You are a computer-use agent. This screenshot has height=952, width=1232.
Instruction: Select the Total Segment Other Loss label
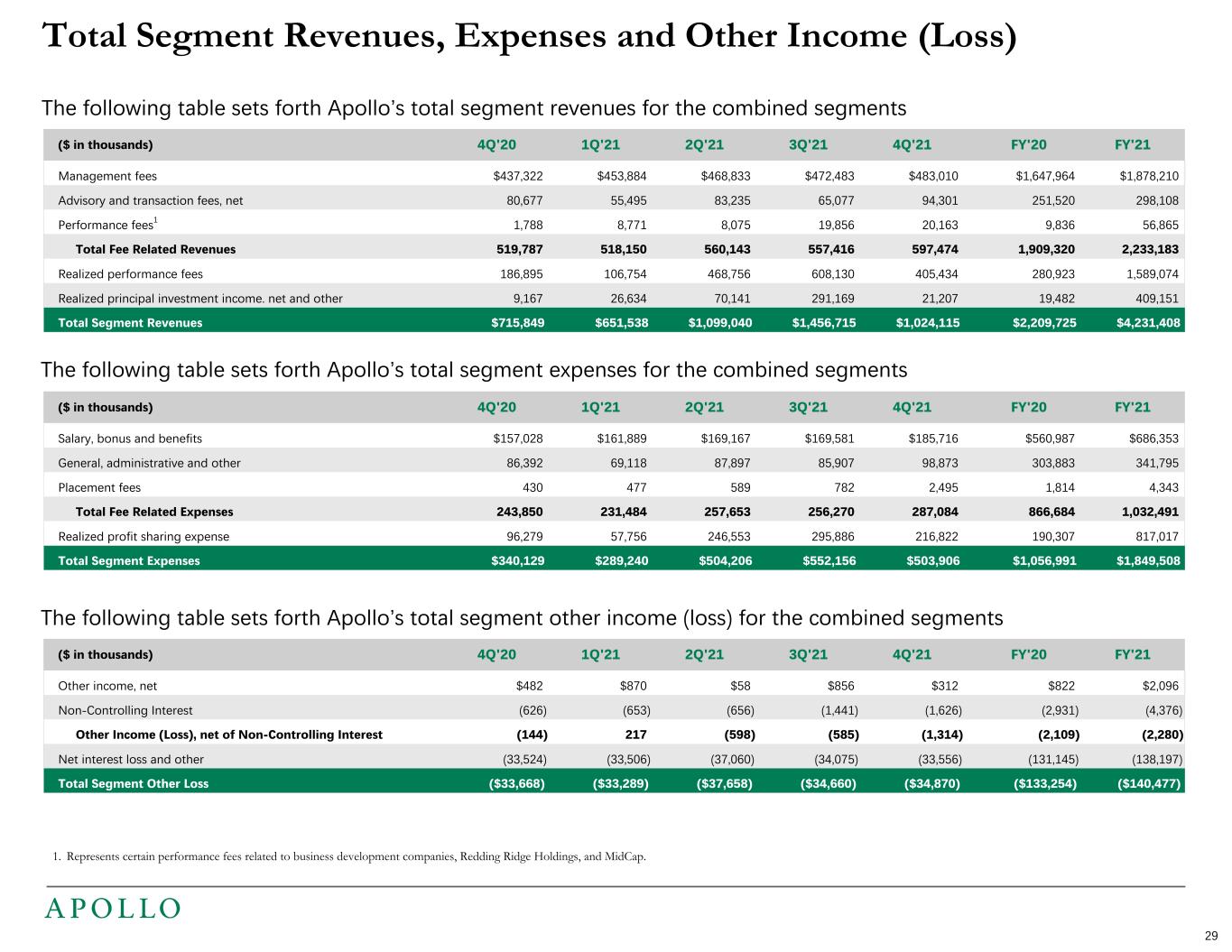[x=133, y=783]
